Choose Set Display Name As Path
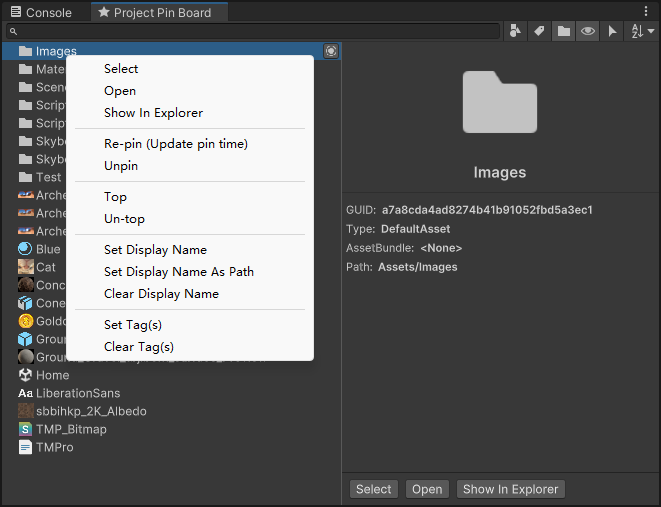 pyautogui.click(x=190, y=272)
